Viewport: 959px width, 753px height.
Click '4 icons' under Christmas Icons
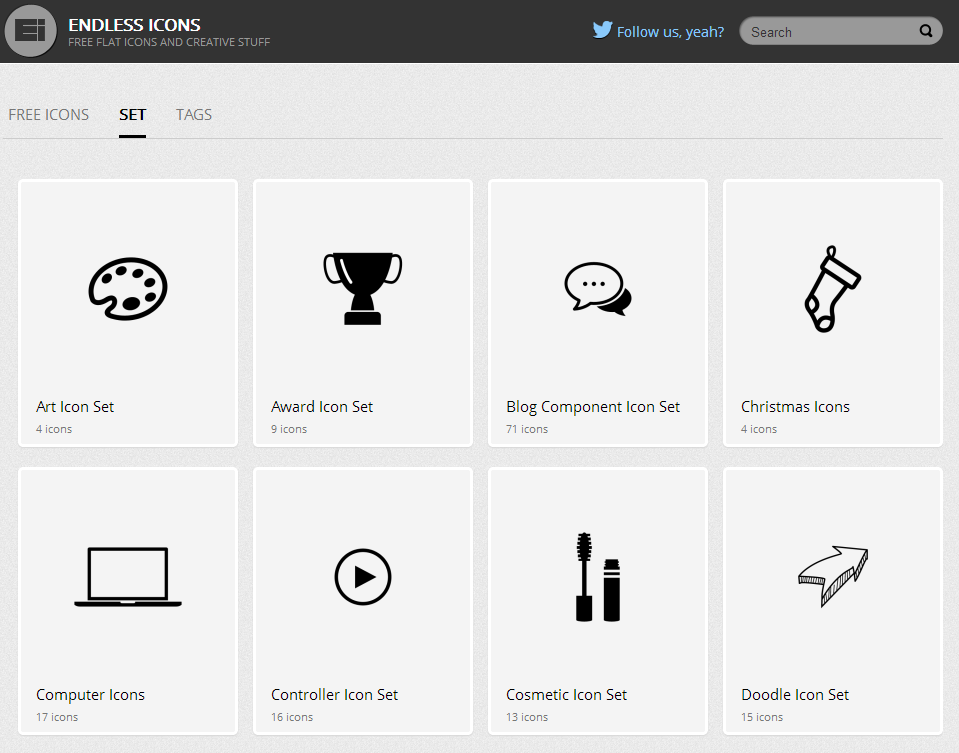point(758,429)
